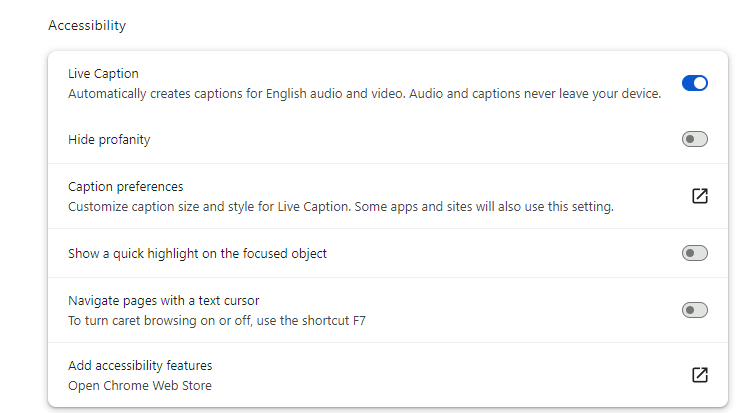This screenshot has width=749, height=413.
Task: Toggle quick highlight on focused object
Action: tap(694, 253)
